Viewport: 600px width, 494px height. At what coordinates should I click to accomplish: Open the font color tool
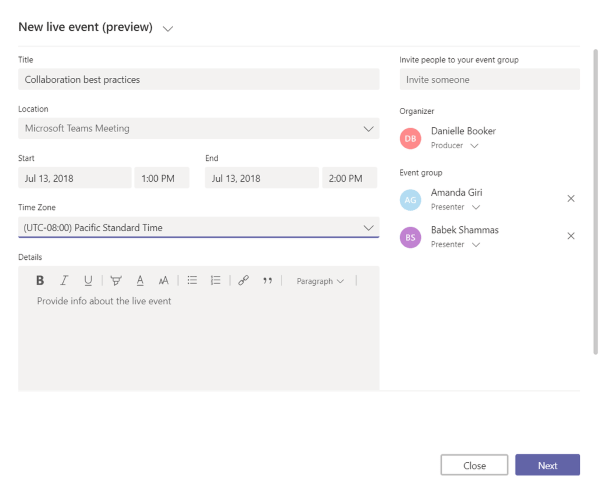pyautogui.click(x=140, y=281)
